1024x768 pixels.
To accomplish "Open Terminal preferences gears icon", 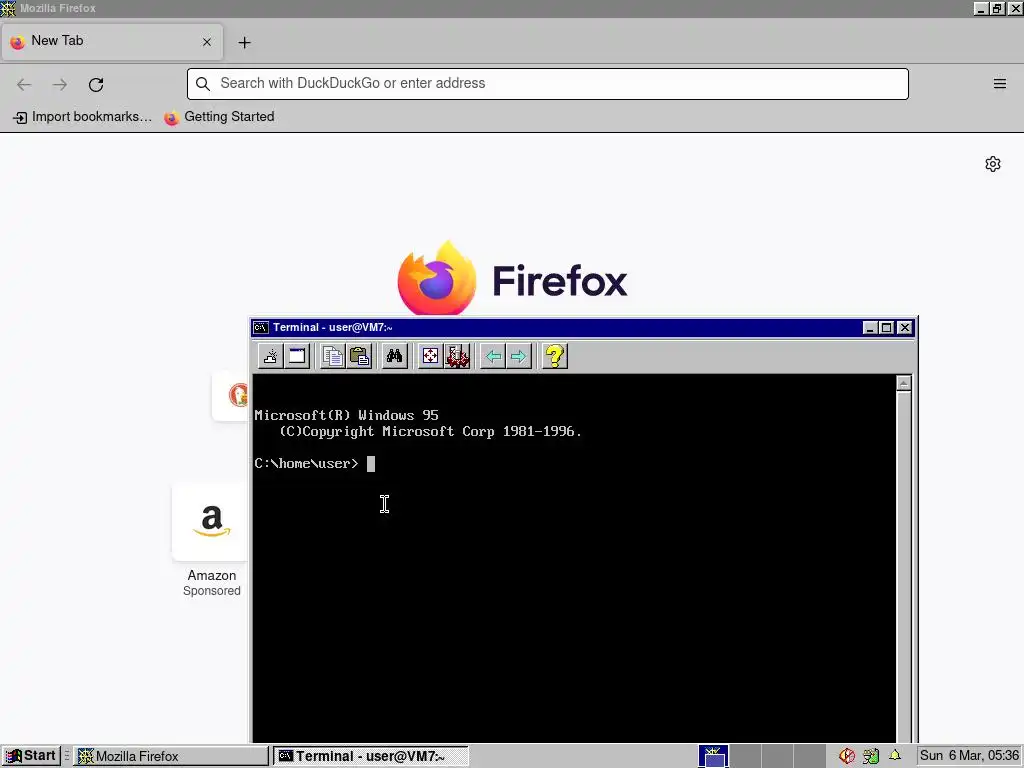I will (x=457, y=357).
